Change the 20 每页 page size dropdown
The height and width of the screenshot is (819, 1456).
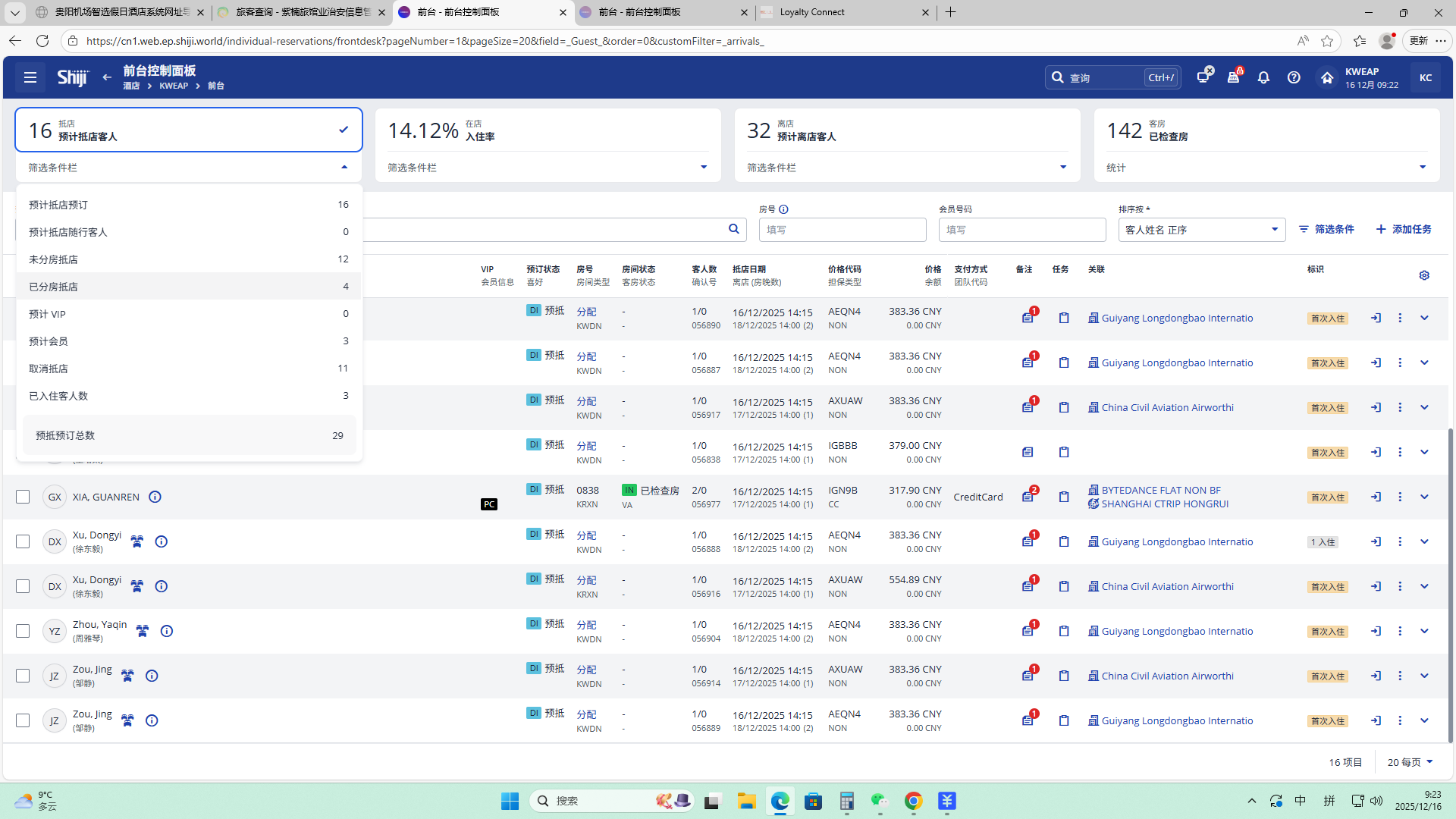tap(1410, 762)
